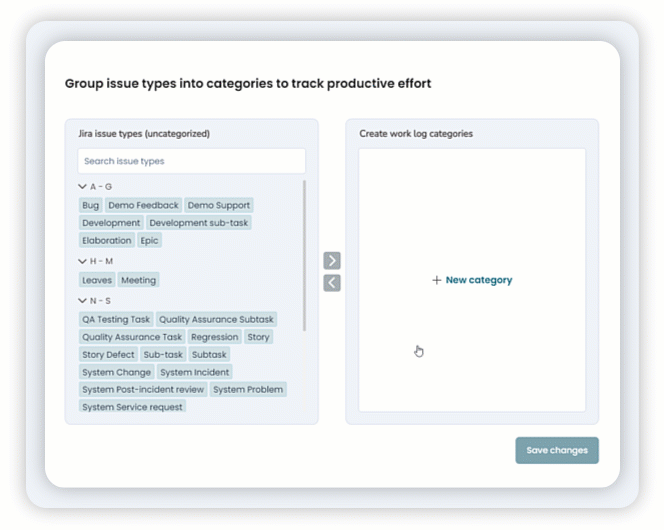Collapse the H - M group

tap(83, 261)
